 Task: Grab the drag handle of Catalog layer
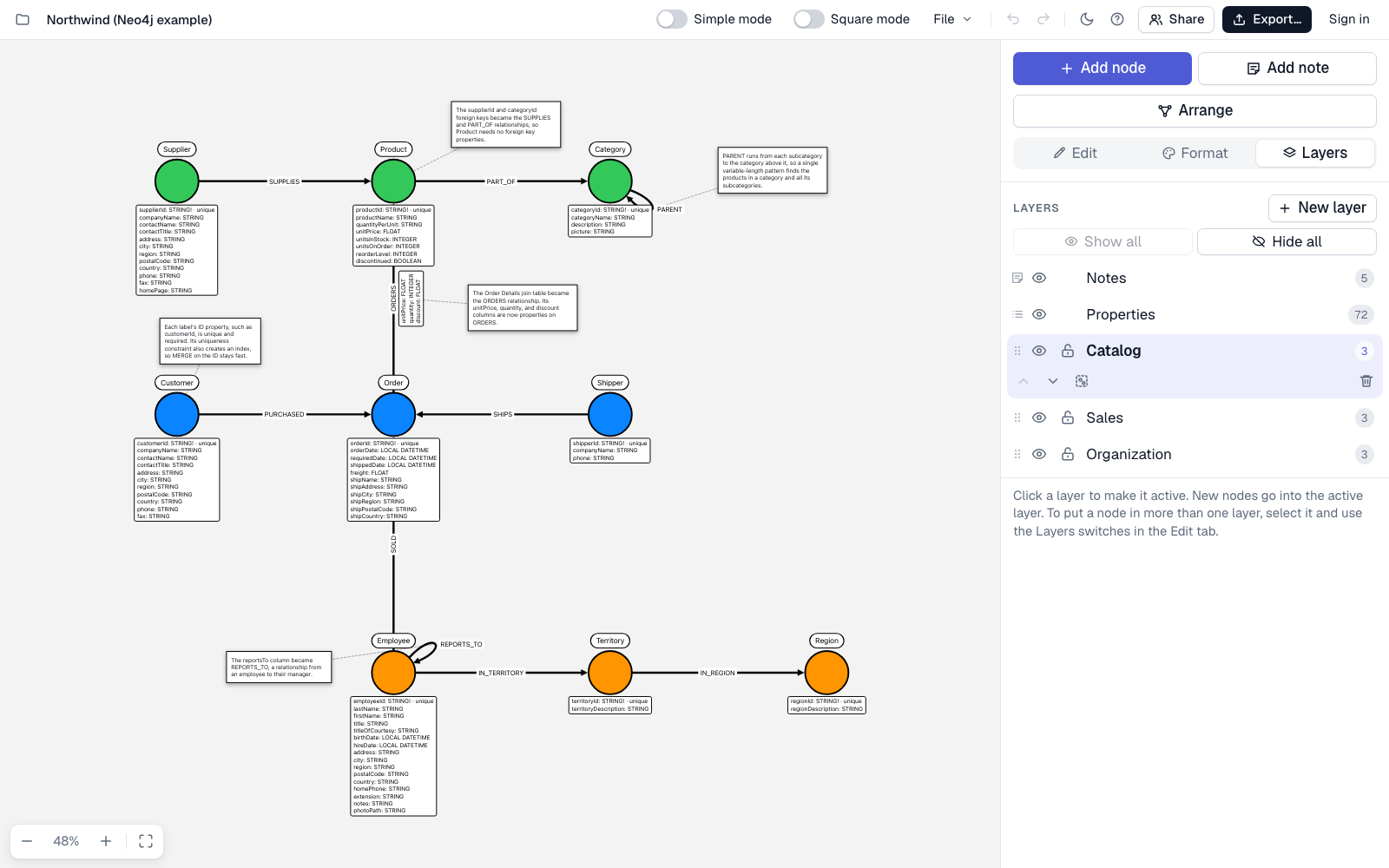(1017, 351)
